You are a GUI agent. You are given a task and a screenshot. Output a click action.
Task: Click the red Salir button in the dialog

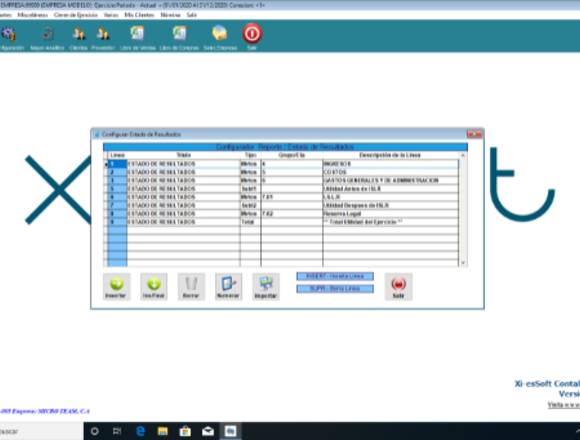pyautogui.click(x=398, y=287)
